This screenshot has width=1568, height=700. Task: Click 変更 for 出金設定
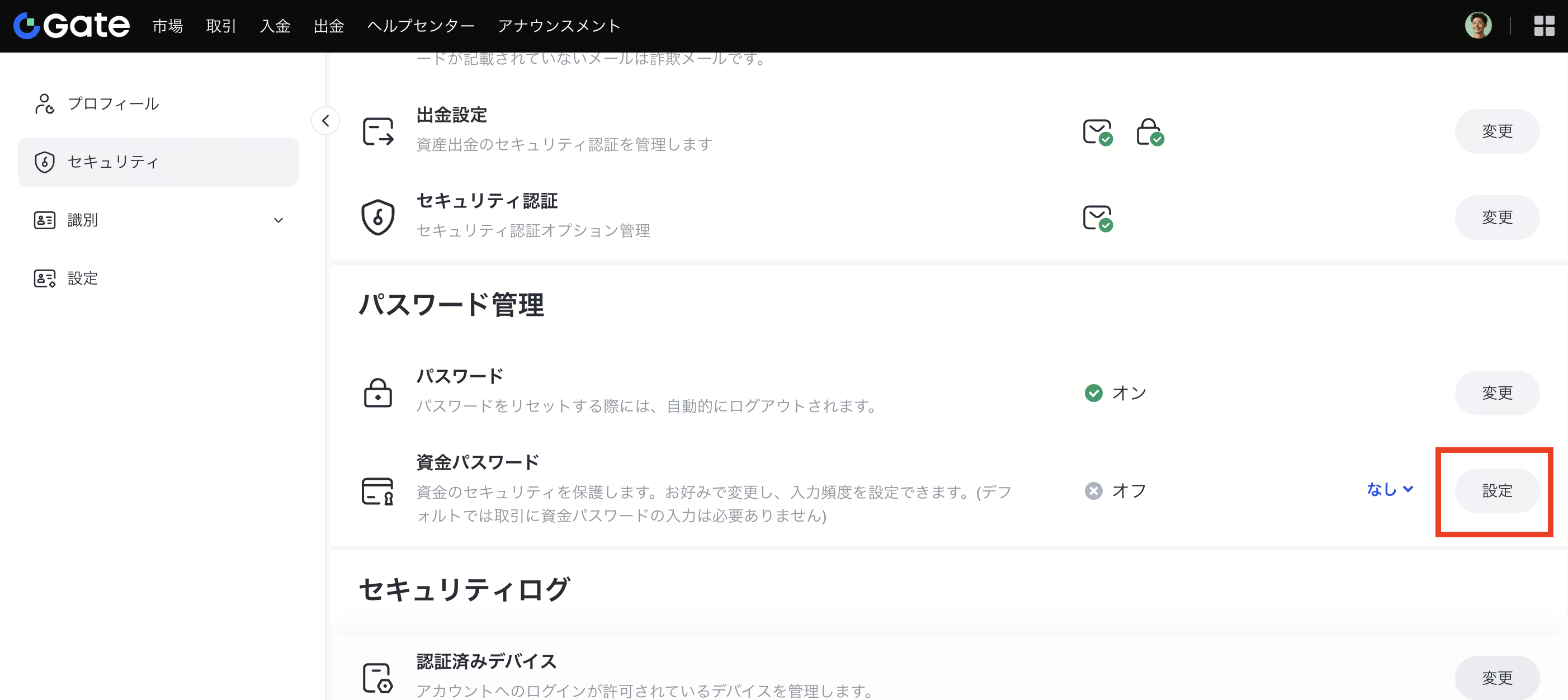1497,131
